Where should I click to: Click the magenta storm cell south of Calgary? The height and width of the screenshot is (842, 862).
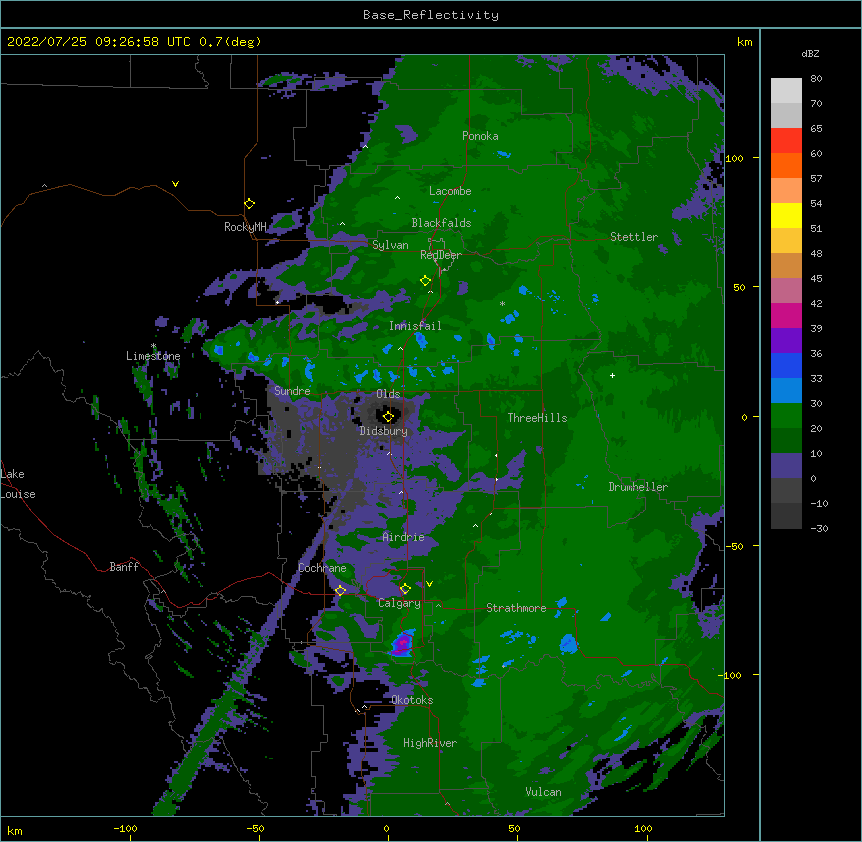click(x=404, y=642)
